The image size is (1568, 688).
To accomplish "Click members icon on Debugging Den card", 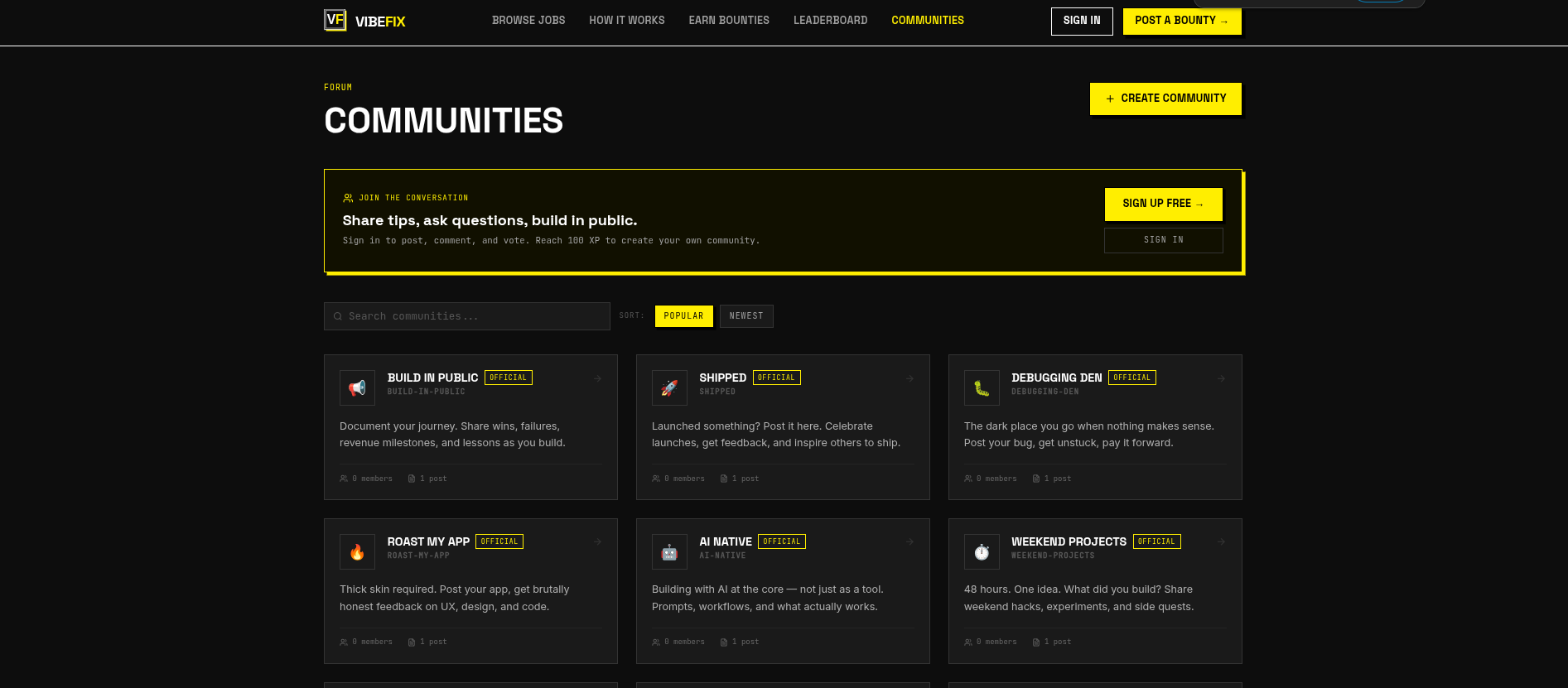I will click(x=968, y=479).
